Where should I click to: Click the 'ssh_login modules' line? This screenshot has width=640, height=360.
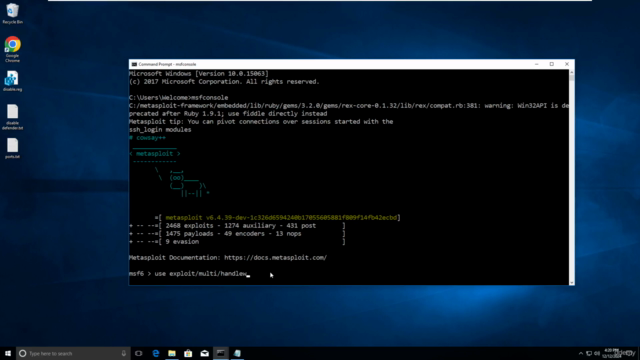click(x=160, y=130)
